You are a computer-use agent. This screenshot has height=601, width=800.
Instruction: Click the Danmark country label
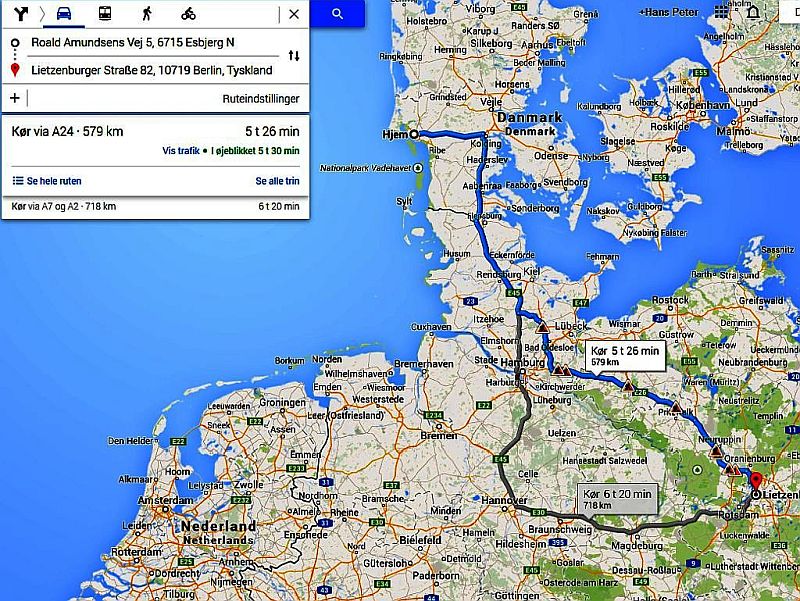(530, 117)
